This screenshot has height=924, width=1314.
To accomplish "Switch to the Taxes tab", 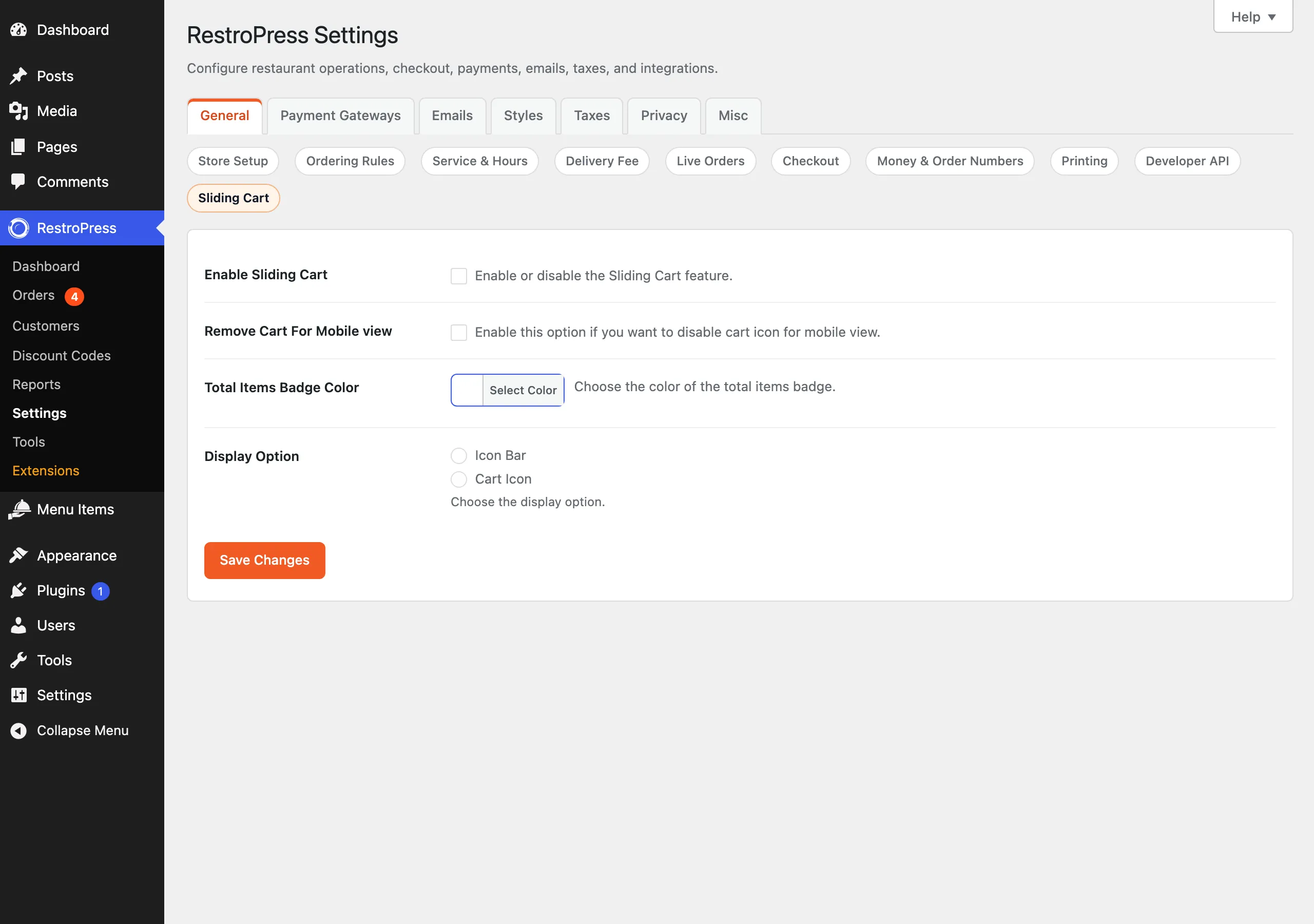I will tap(592, 115).
